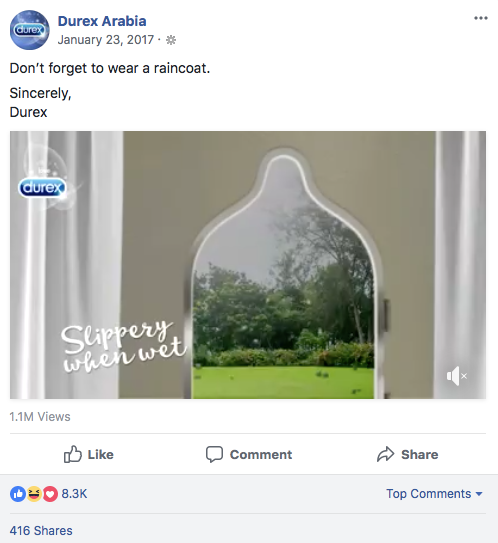Open the 8.3K reactions count
498x543 pixels.
(x=74, y=493)
